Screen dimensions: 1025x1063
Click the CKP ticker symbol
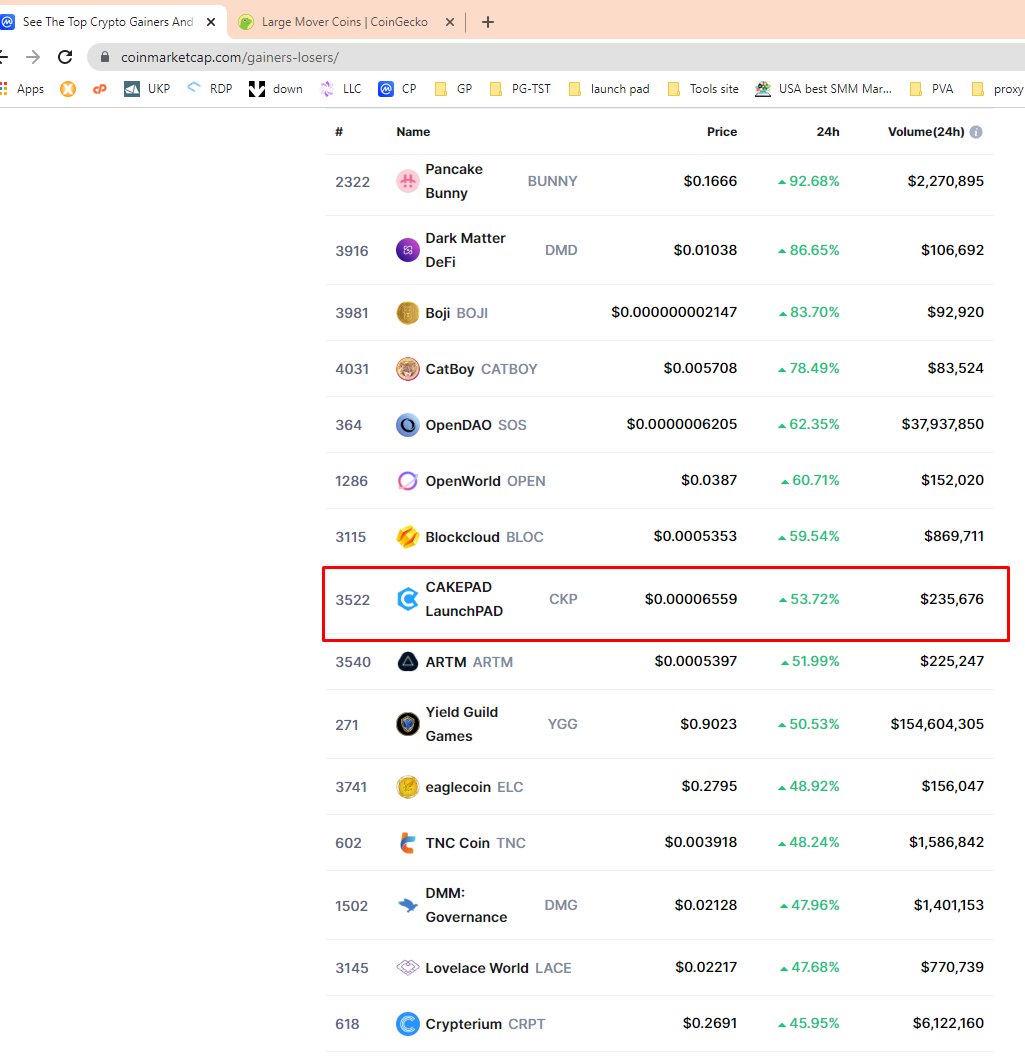(x=563, y=599)
